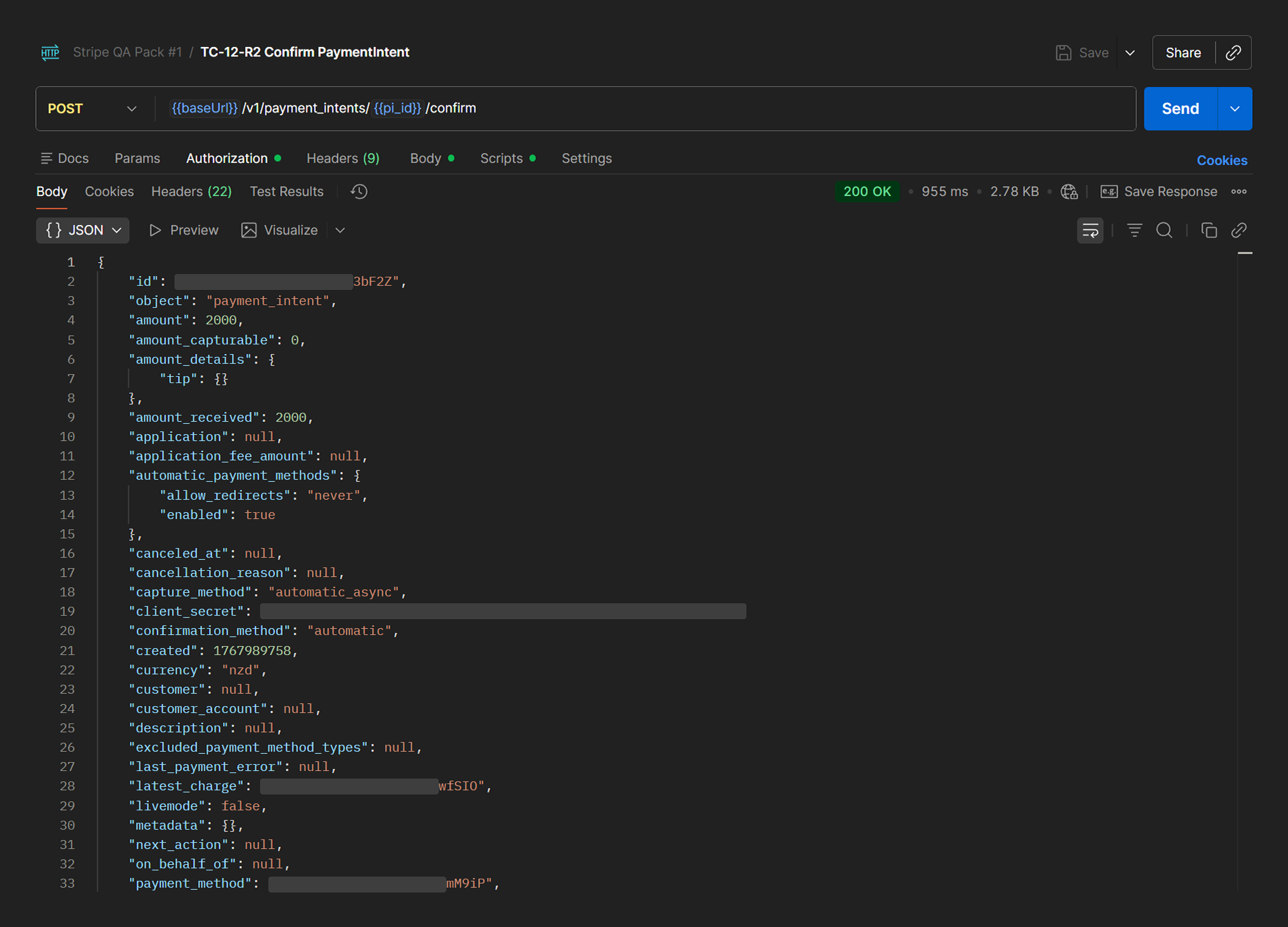Open response Headers (22) tab

(x=191, y=191)
